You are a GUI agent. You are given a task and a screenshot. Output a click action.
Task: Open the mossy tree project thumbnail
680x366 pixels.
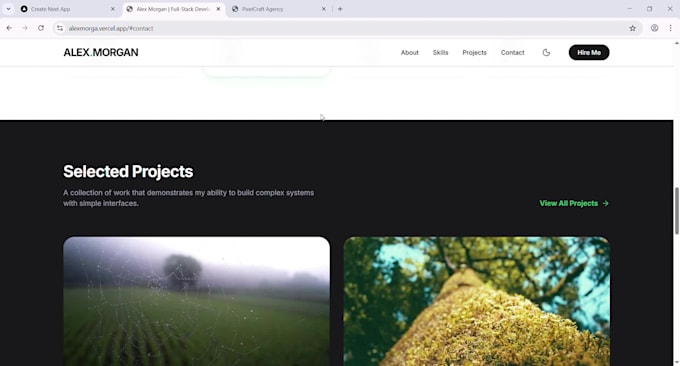pyautogui.click(x=477, y=301)
